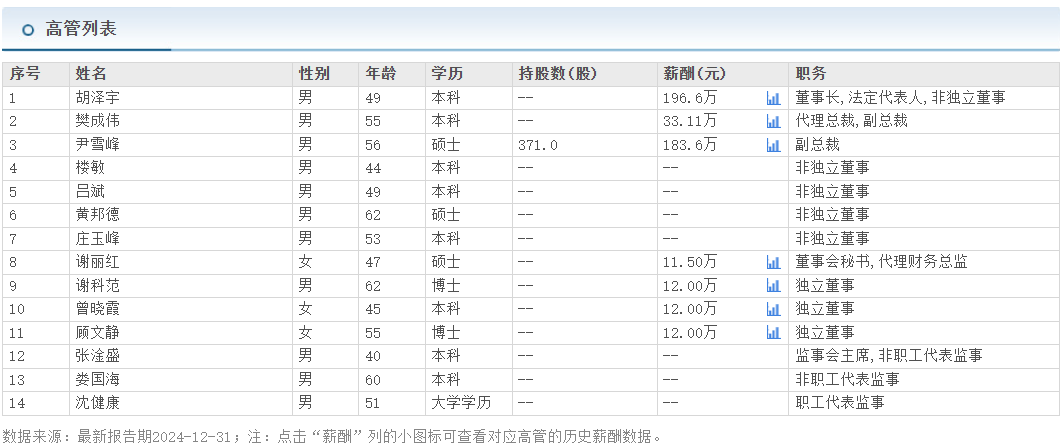
Task: Click the 年龄 column header
Action: pos(381,74)
